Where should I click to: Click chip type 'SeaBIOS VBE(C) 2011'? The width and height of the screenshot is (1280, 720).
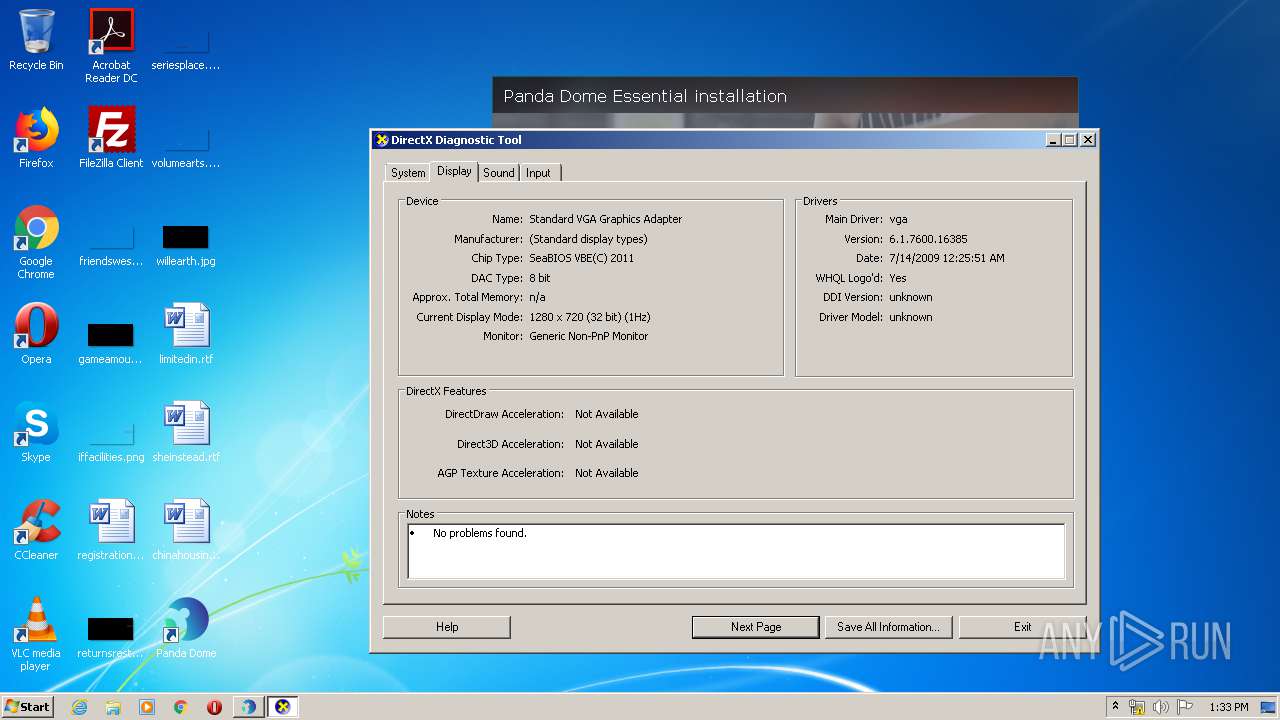pyautogui.click(x=582, y=258)
